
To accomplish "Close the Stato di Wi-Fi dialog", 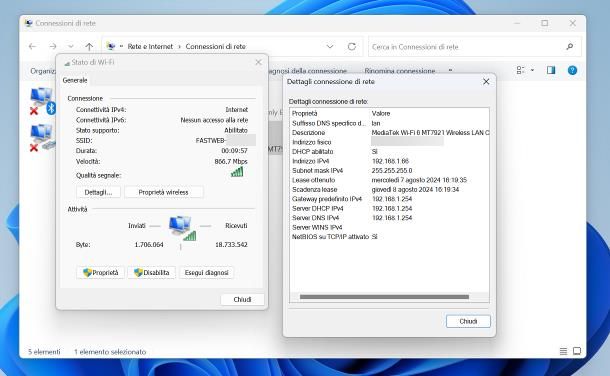I will tap(258, 62).
